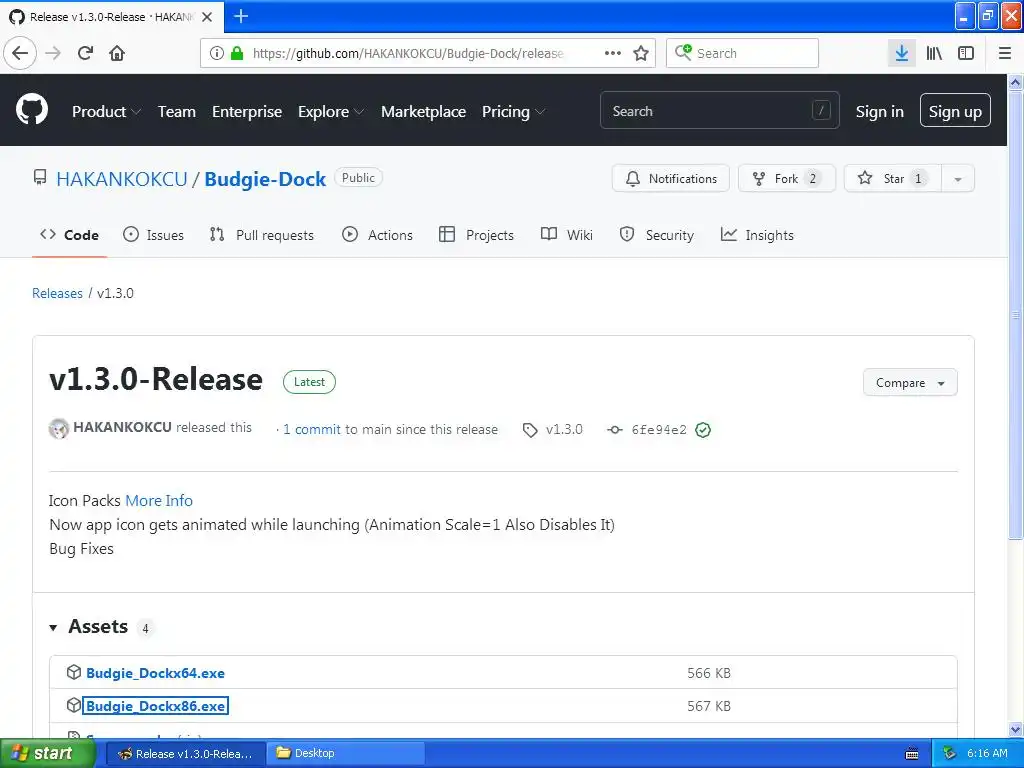Collapse the Assets section
Viewport: 1024px width, 768px height.
click(53, 628)
